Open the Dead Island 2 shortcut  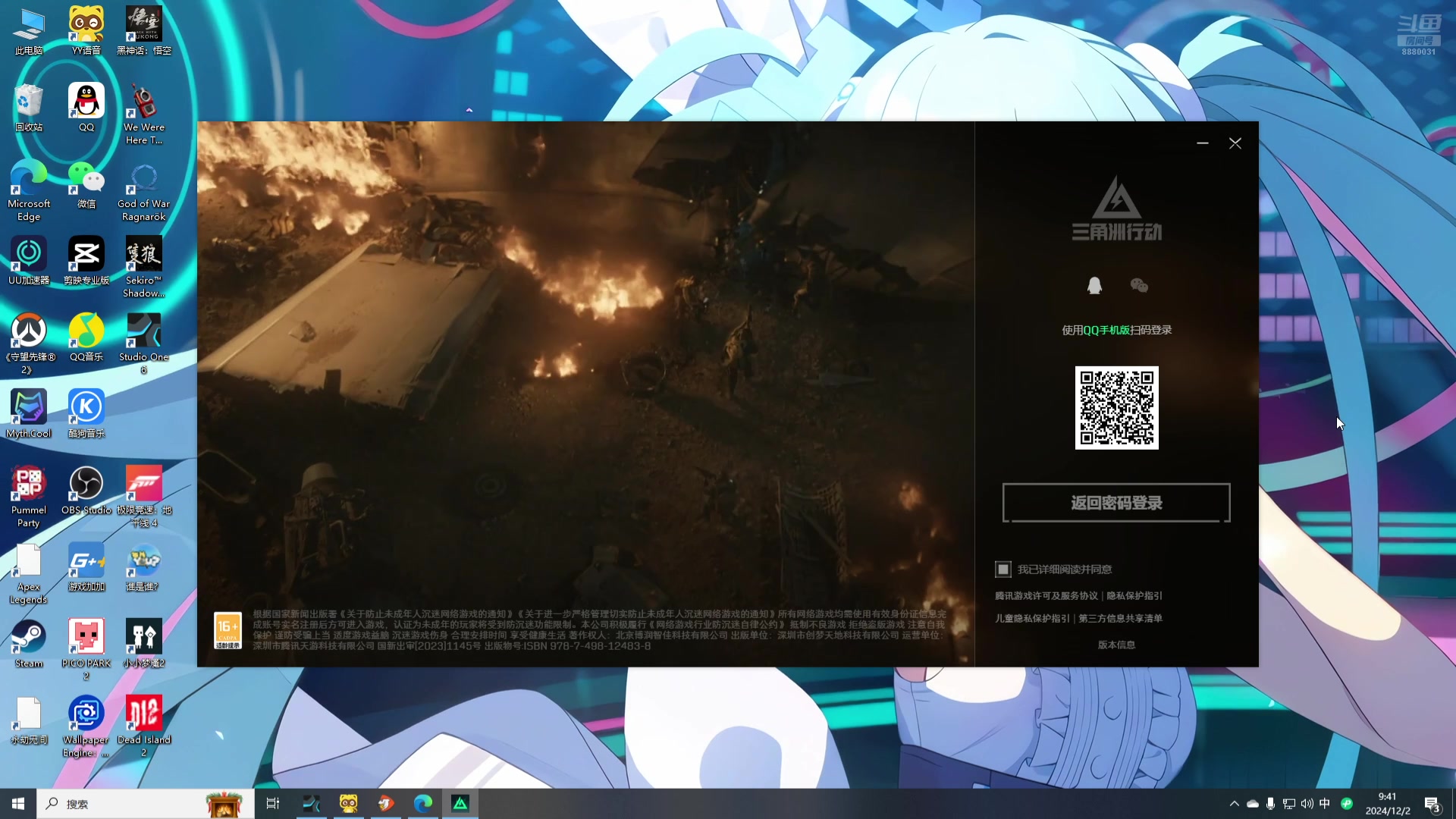click(144, 726)
